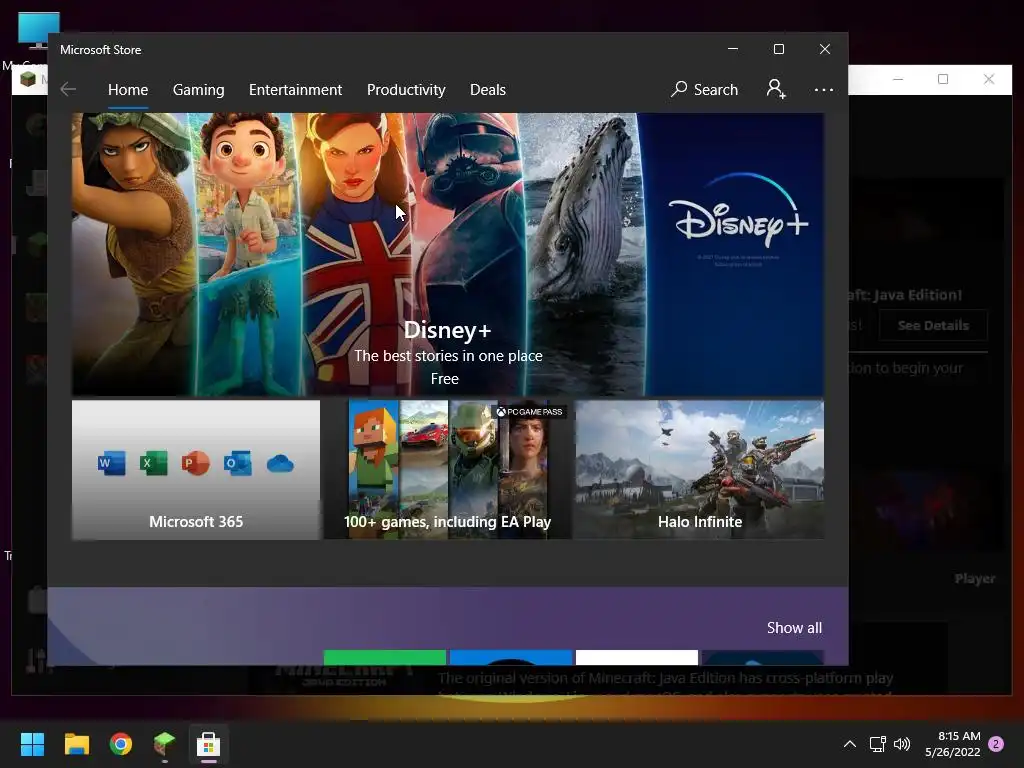This screenshot has height=768, width=1024.
Task: Open the Microsoft 365 tile
Action: click(x=196, y=470)
